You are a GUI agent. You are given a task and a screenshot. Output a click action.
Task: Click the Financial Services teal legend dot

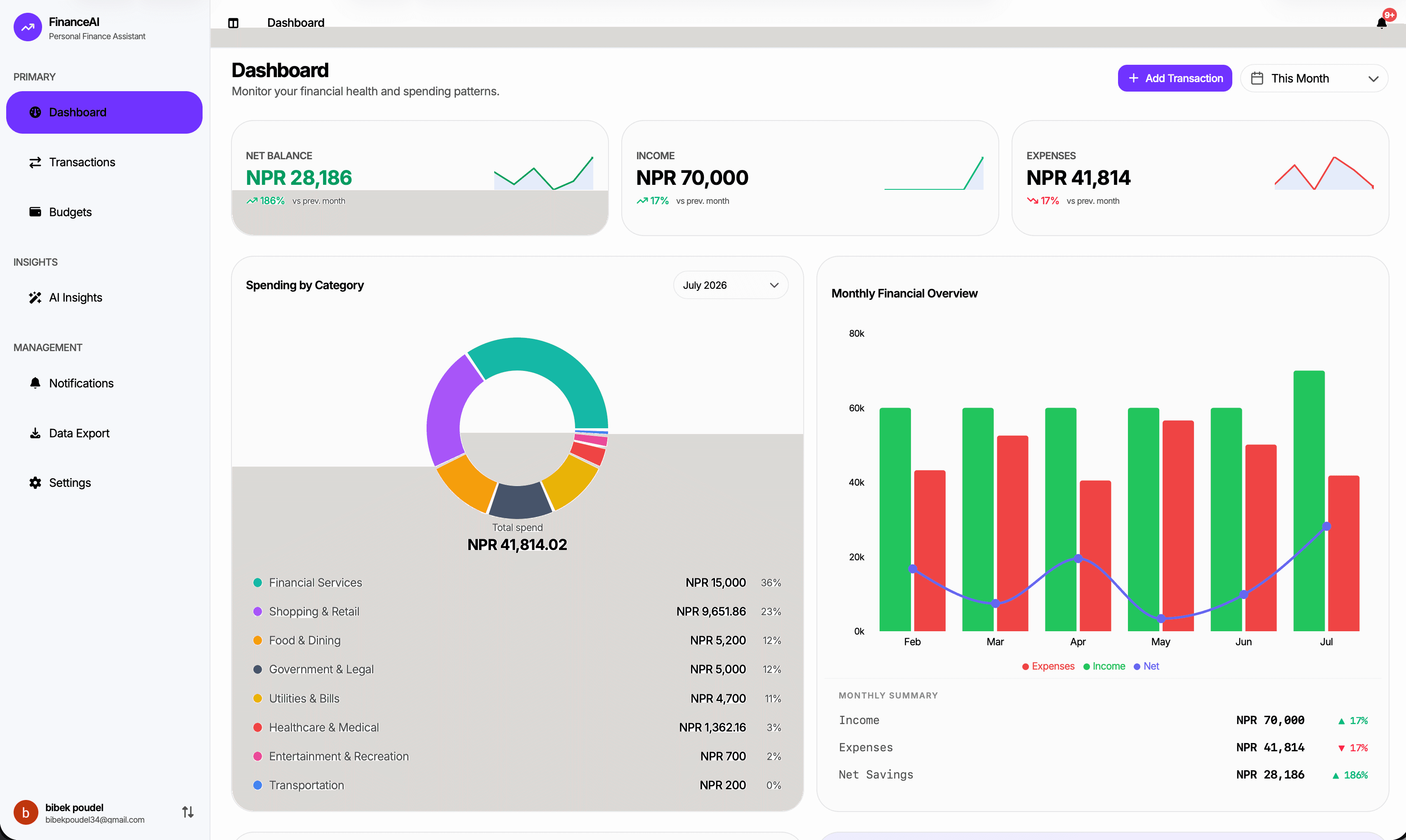257,583
